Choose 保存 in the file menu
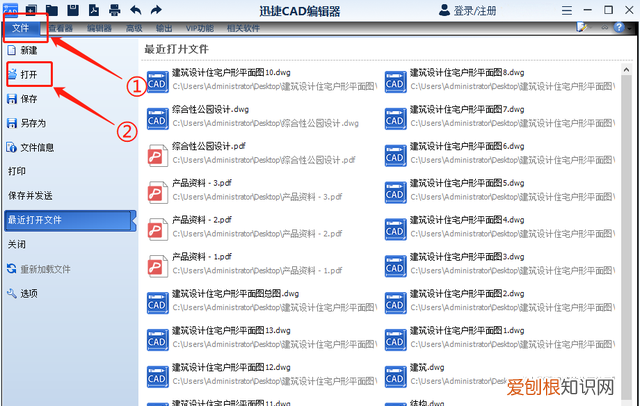Screen dimensions: 640x406 [x=23, y=99]
